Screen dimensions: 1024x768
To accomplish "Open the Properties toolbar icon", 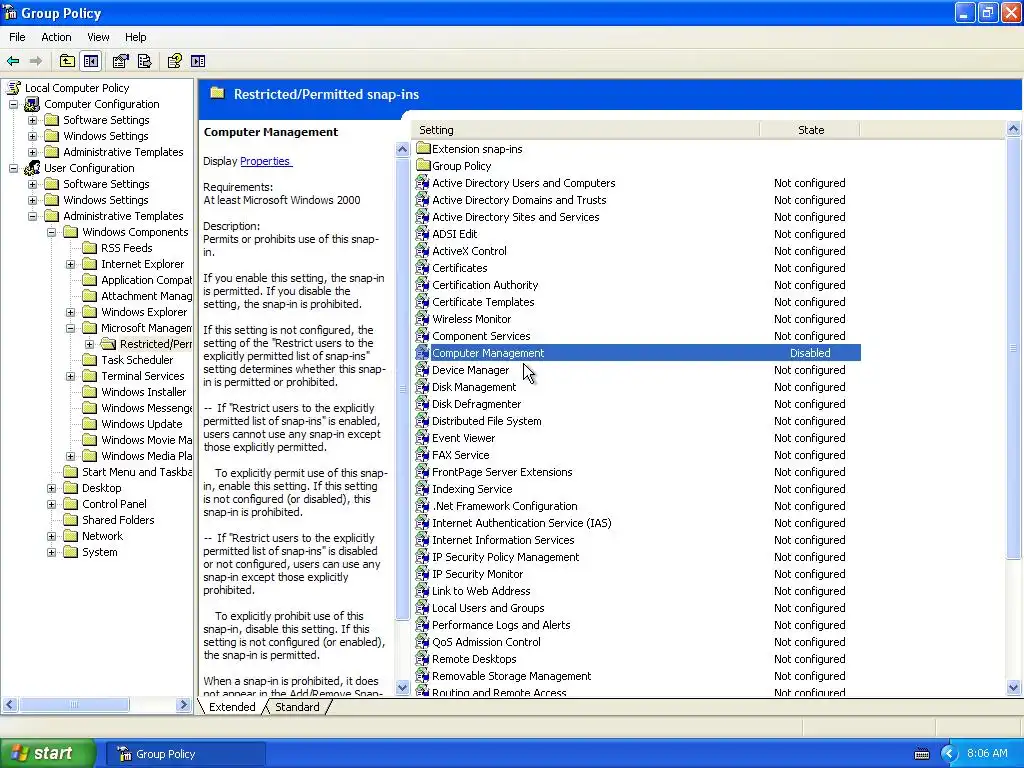I will (120, 61).
